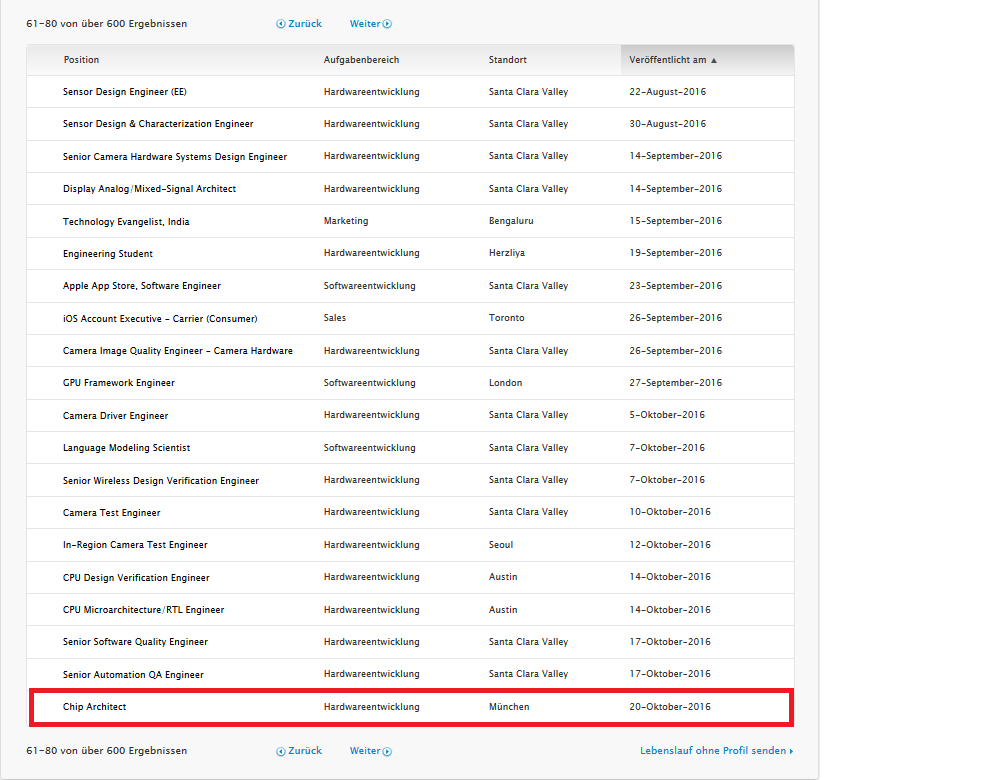This screenshot has height=780, width=1008.
Task: Click the München location cell
Action: click(509, 707)
